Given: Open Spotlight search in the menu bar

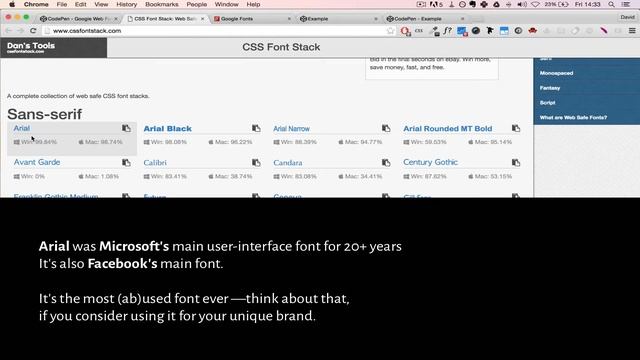Looking at the screenshot, I should pyautogui.click(x=611, y=4).
